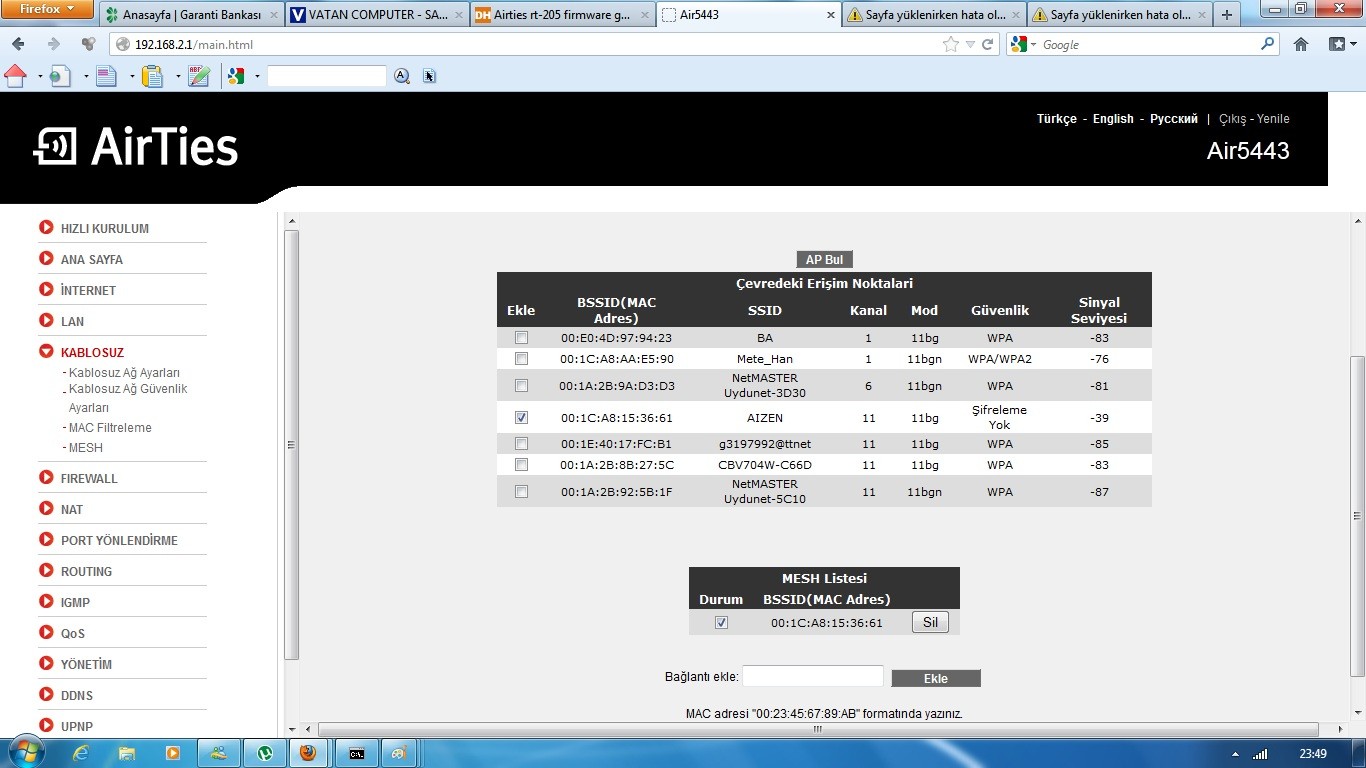Click the AP Bul button
This screenshot has height=768, width=1366.
pos(825,259)
